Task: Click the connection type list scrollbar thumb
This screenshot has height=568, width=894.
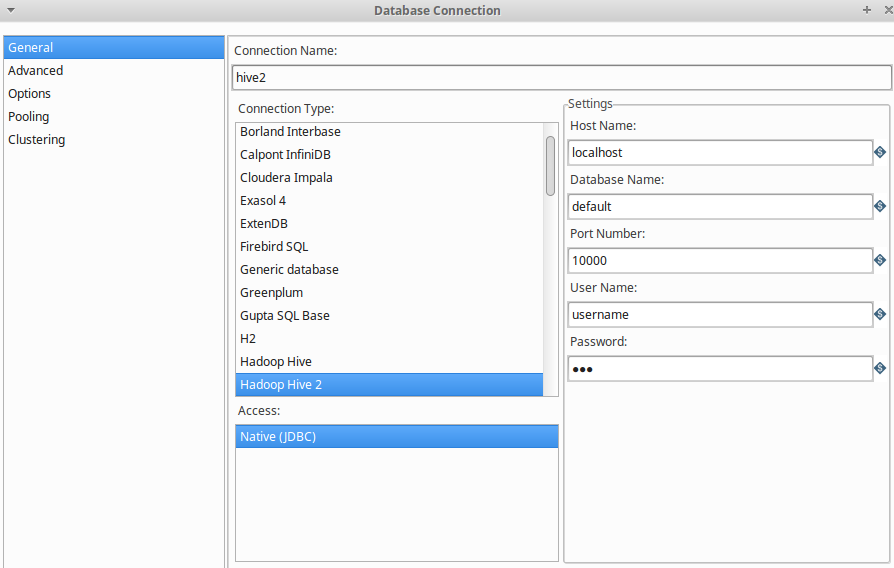Action: pos(550,166)
